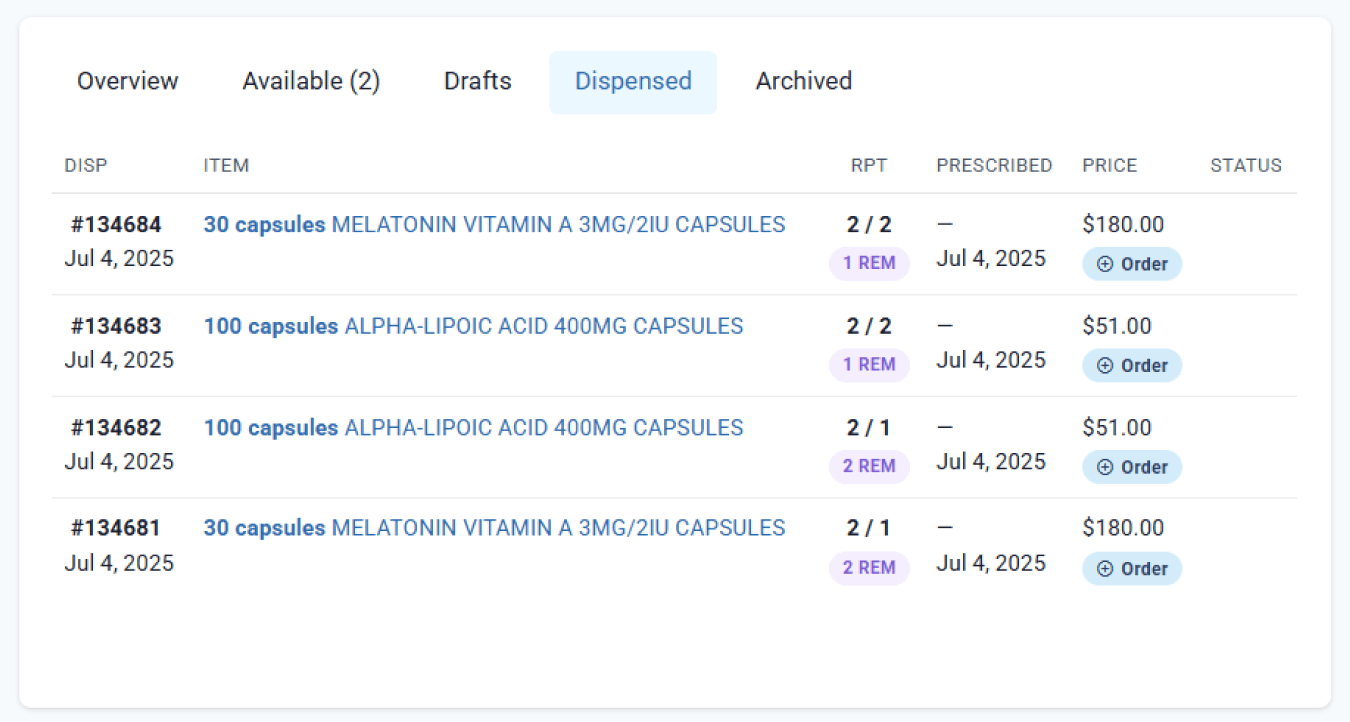Click dispense number #134682
The image size is (1350, 722).
(x=116, y=428)
